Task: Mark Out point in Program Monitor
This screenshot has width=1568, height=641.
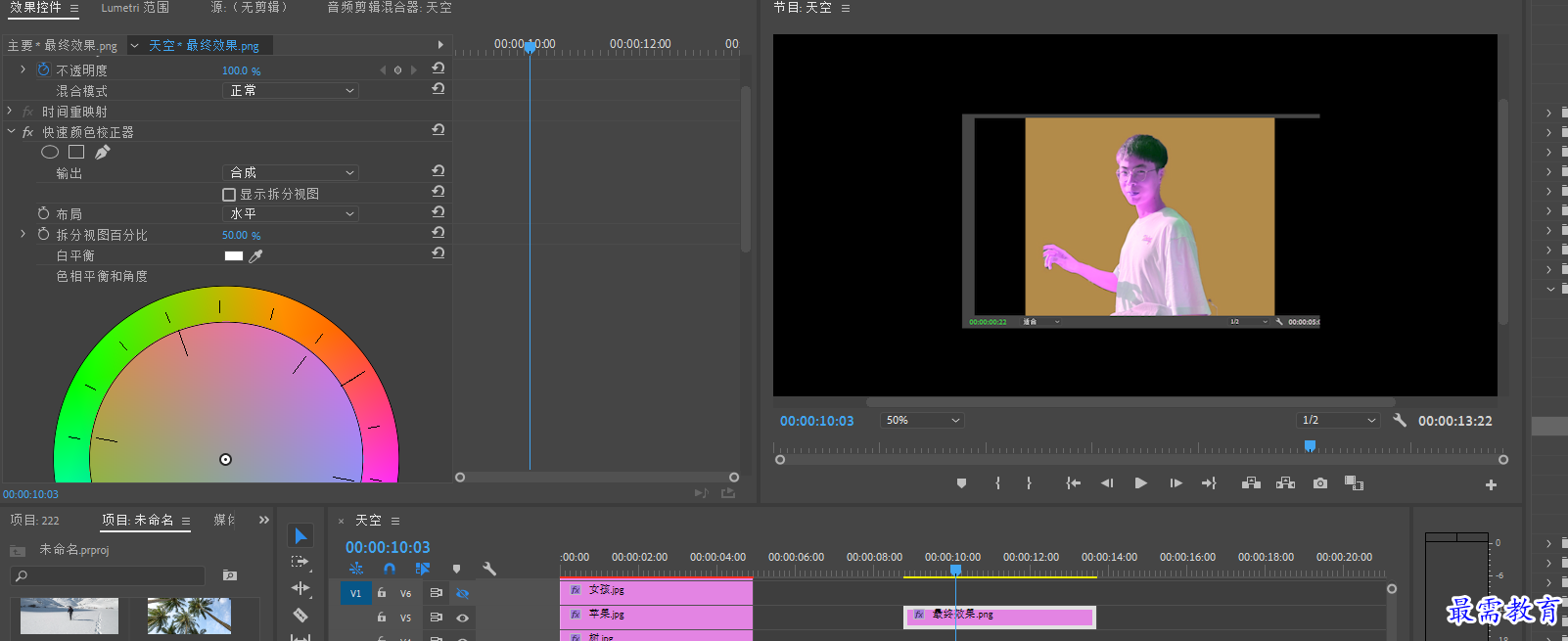Action: (x=1029, y=483)
